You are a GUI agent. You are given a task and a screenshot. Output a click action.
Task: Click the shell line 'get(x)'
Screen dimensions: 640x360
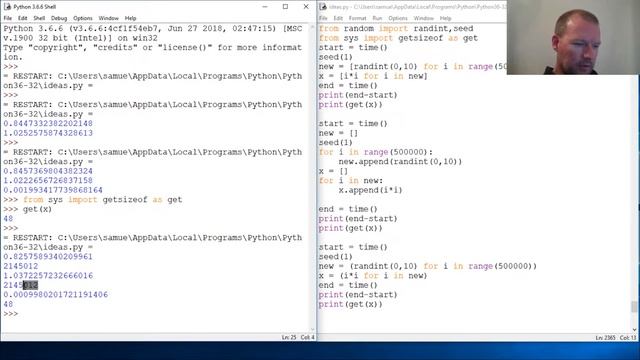[x=37, y=209]
